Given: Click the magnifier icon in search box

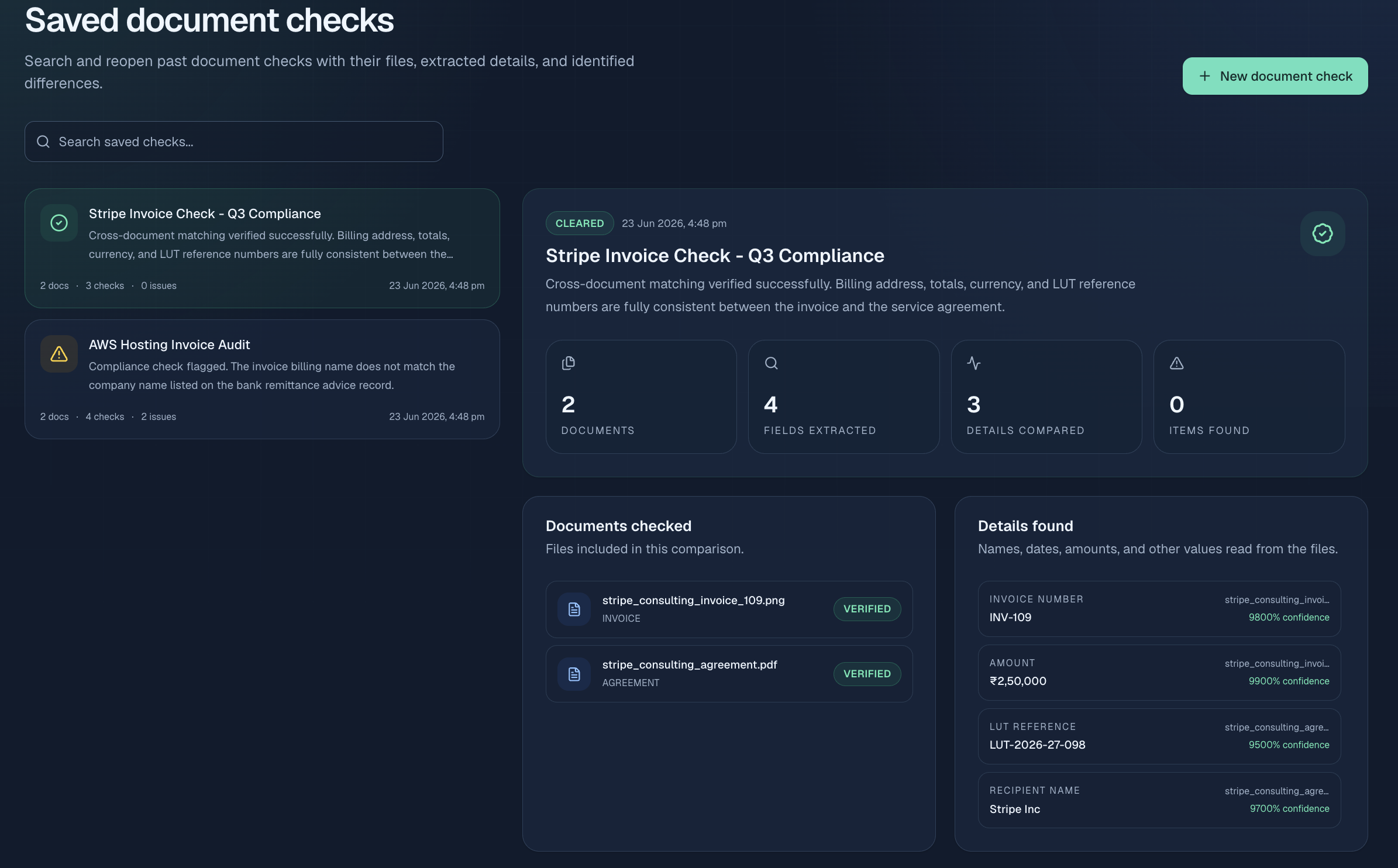Looking at the screenshot, I should click(43, 142).
